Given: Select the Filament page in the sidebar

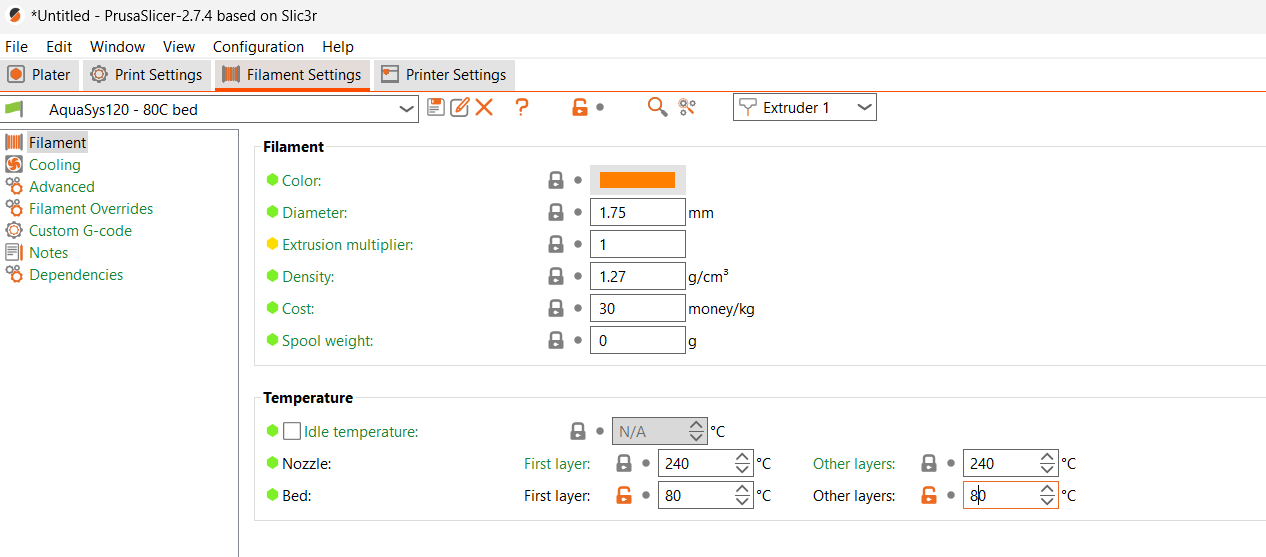Looking at the screenshot, I should pyautogui.click(x=57, y=143).
